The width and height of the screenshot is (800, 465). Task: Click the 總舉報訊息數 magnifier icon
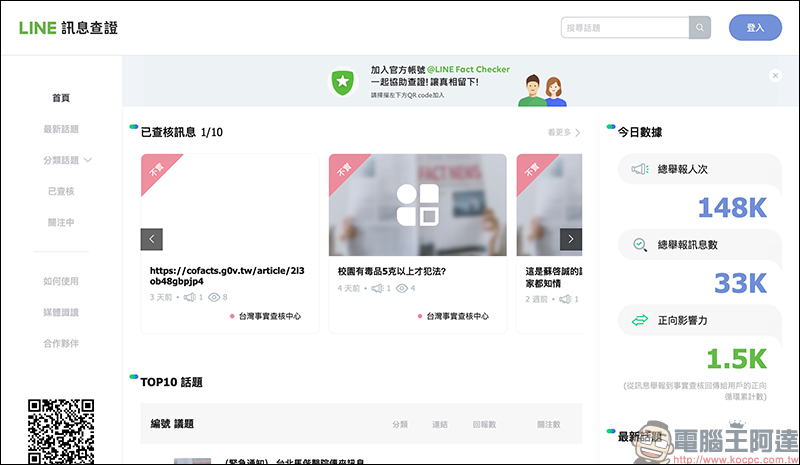coord(639,245)
